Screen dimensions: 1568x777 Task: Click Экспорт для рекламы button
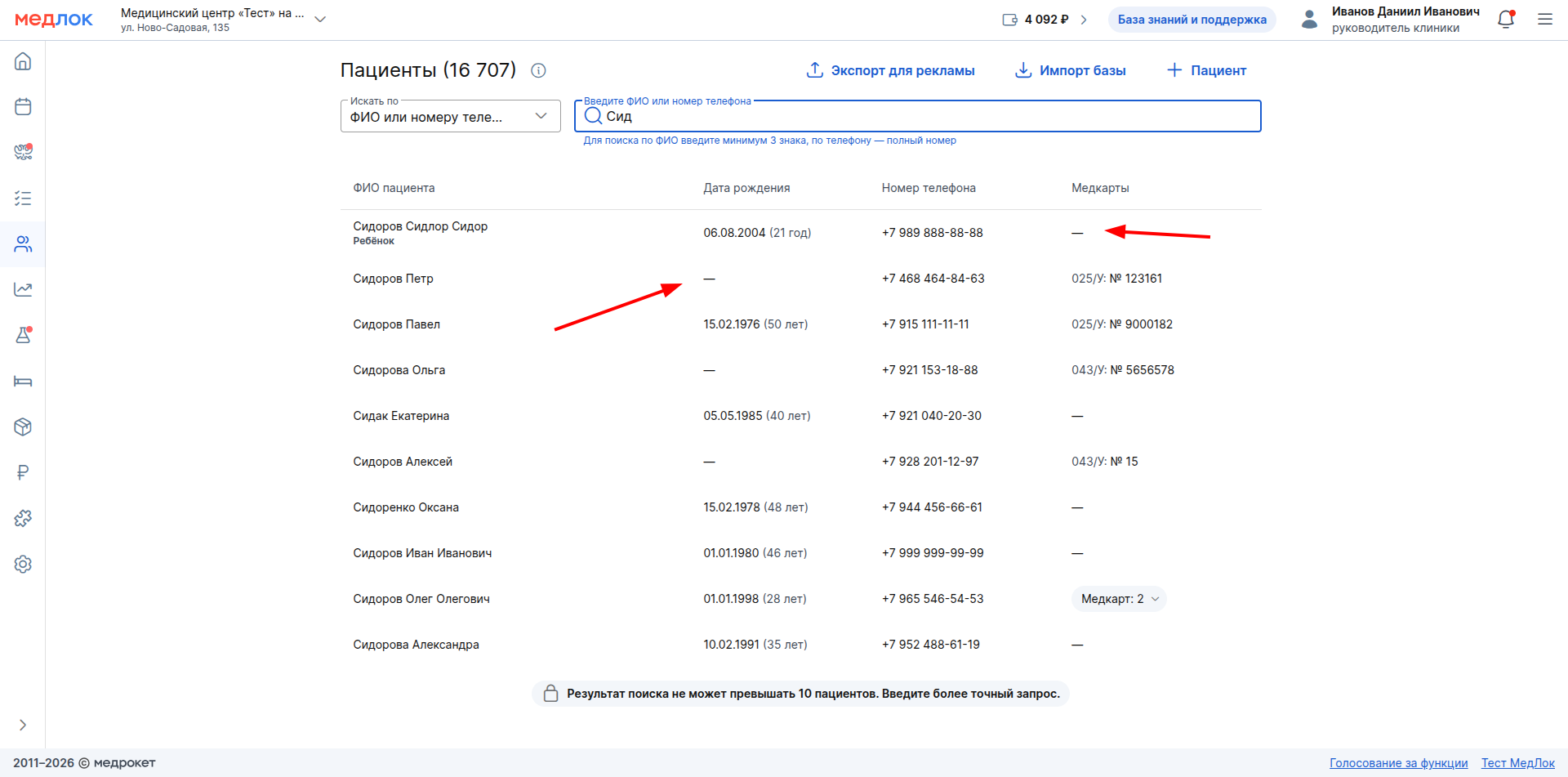pos(890,70)
